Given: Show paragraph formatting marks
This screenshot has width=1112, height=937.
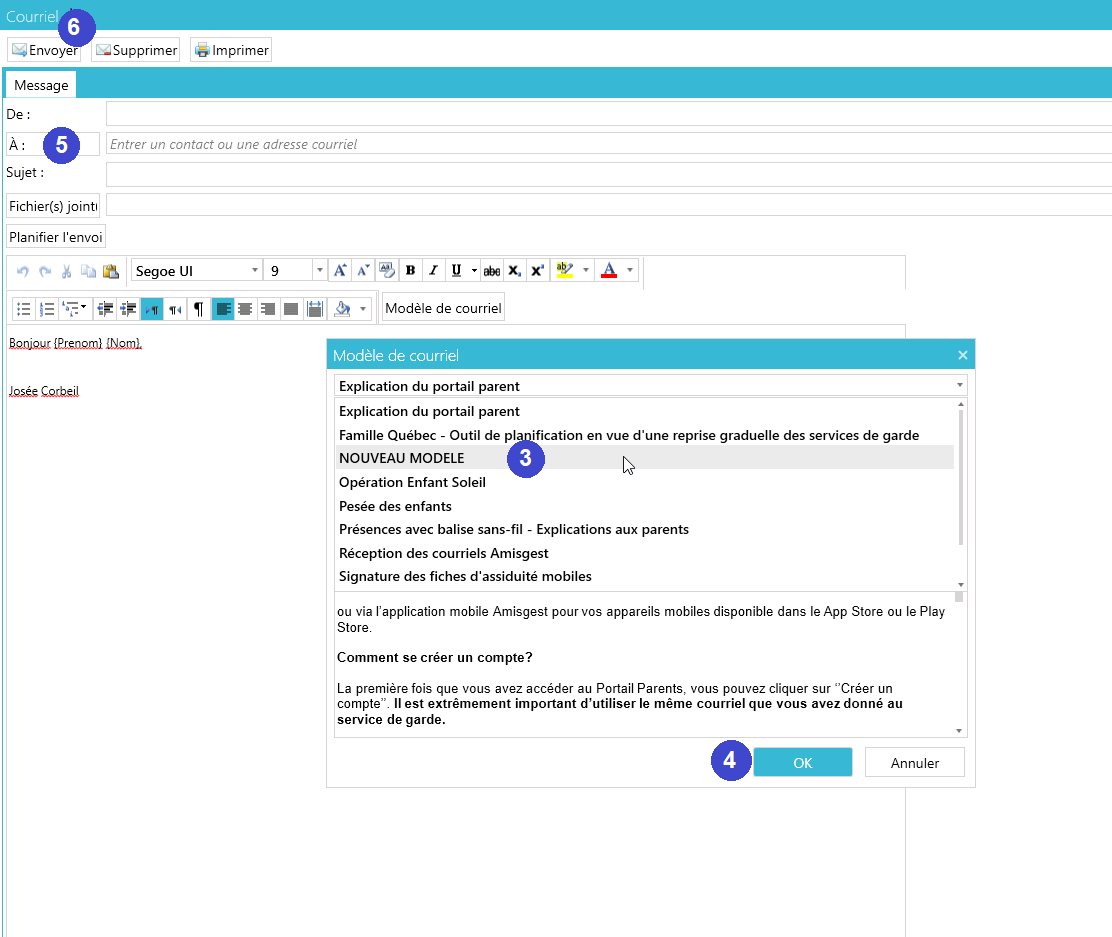Looking at the screenshot, I should pyautogui.click(x=198, y=309).
